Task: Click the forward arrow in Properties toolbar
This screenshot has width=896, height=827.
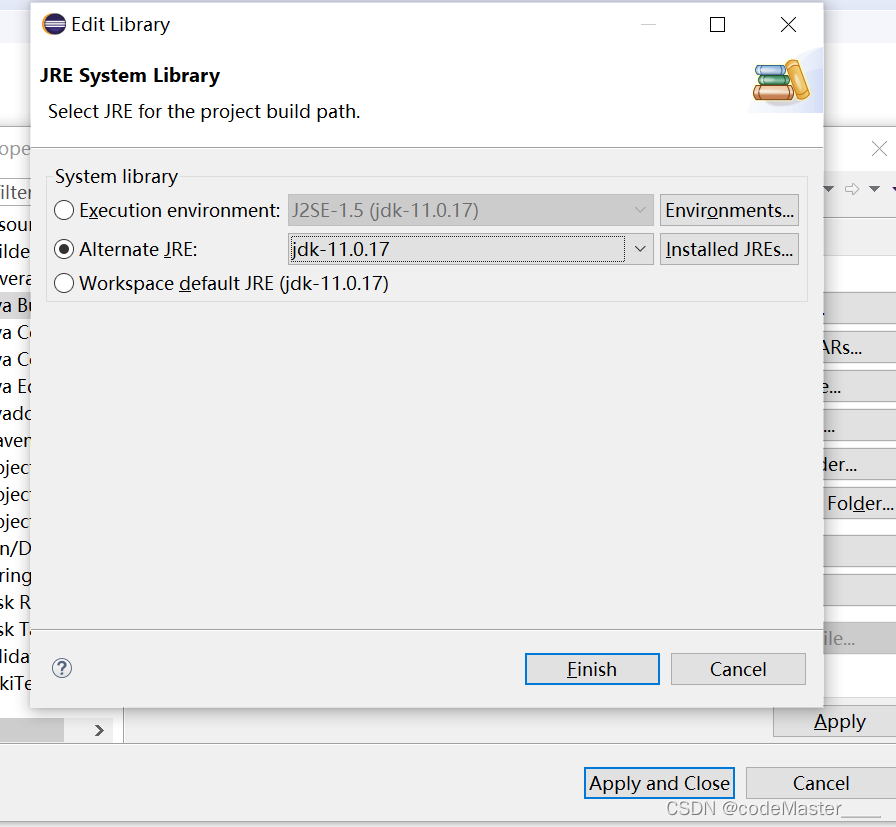Action: 851,189
